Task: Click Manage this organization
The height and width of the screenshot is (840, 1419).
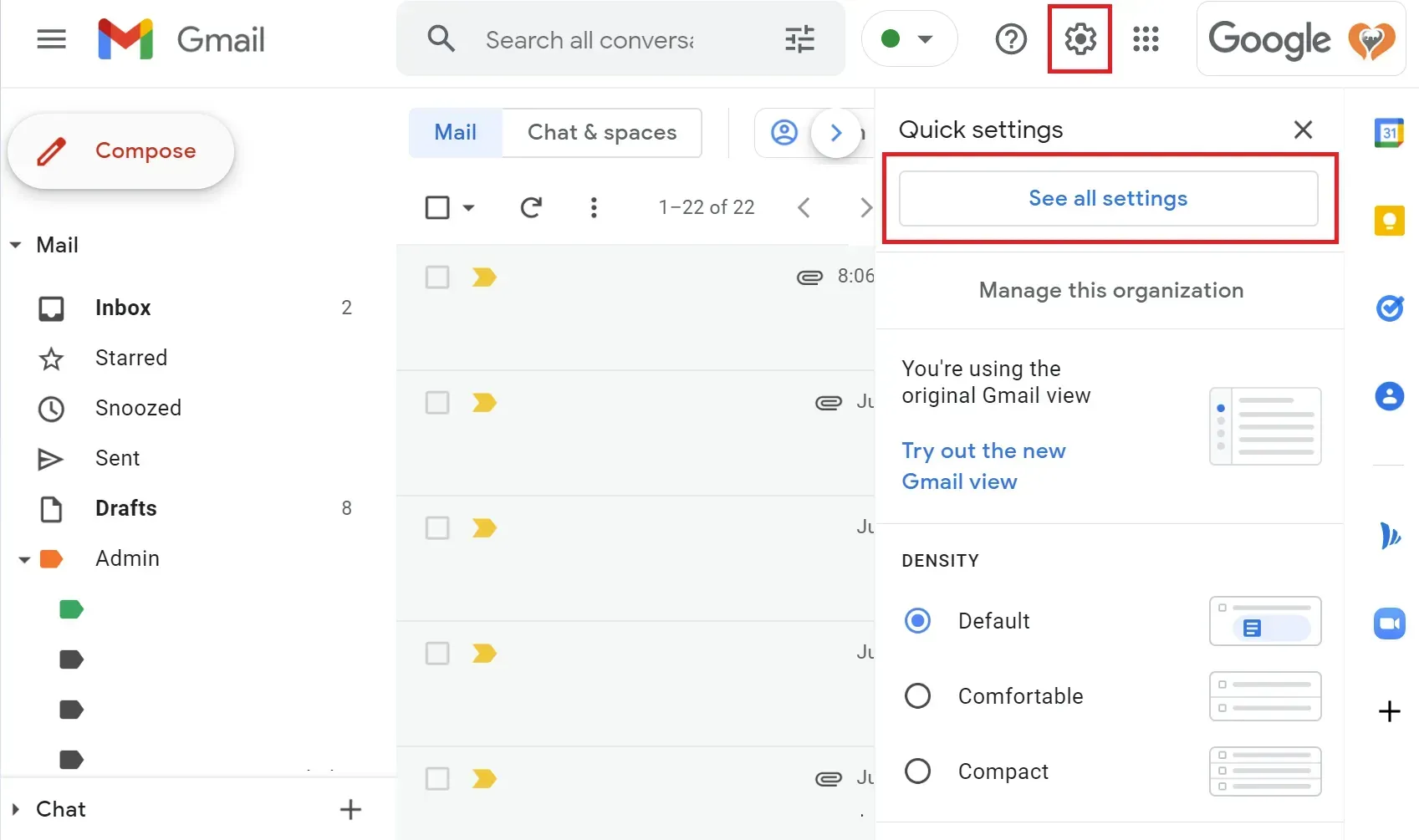Action: (x=1110, y=290)
